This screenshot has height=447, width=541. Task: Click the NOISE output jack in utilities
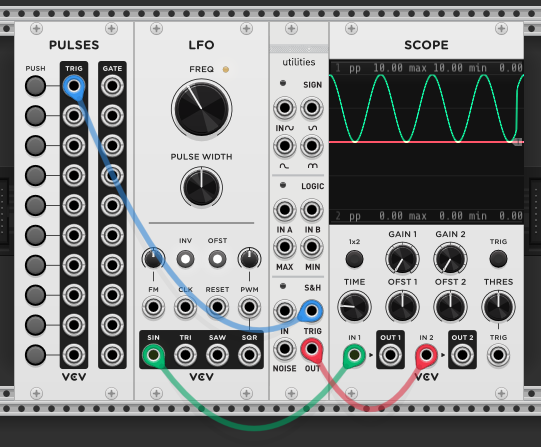click(x=285, y=349)
